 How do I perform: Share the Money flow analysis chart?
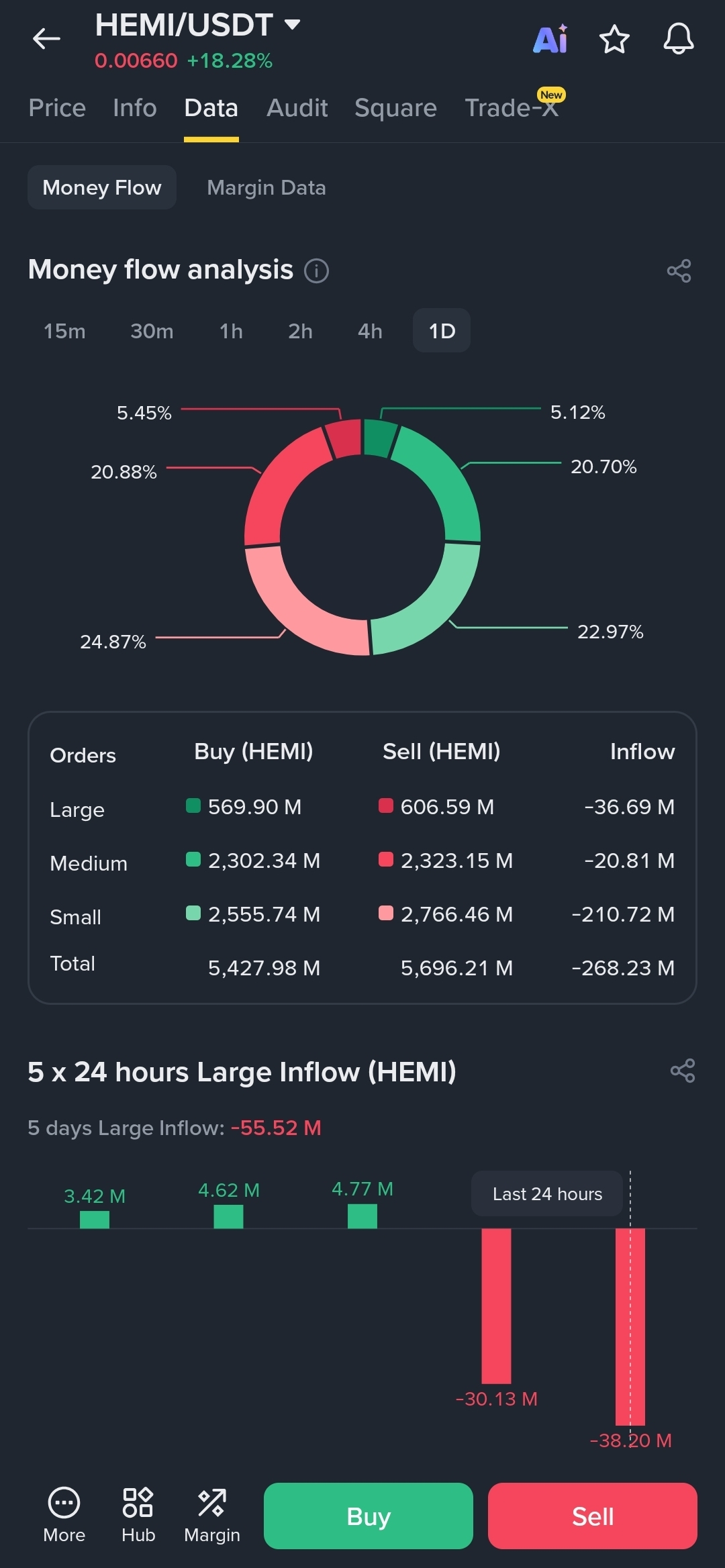[679, 271]
